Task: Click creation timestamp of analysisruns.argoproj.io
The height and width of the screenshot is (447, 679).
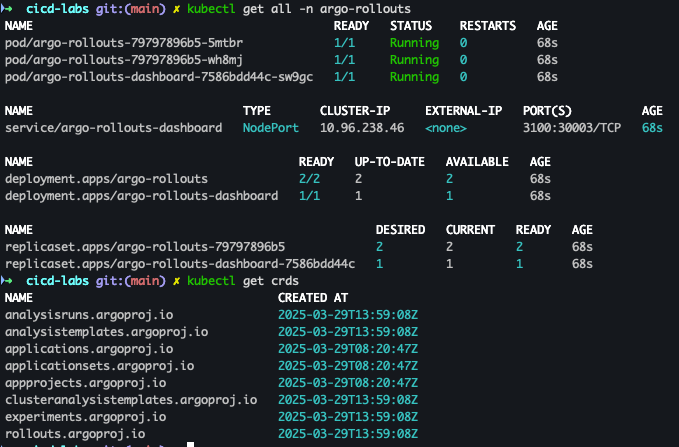Action: [348, 315]
